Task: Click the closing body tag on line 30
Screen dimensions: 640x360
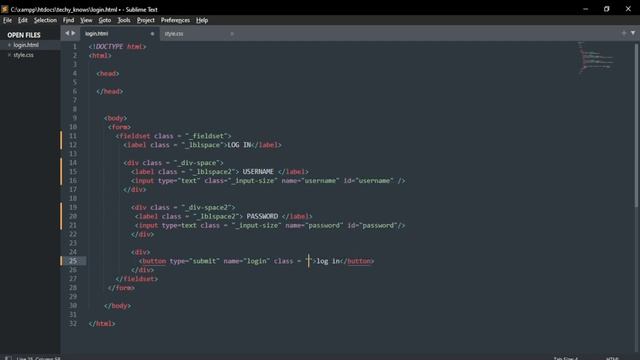Action: [118, 306]
